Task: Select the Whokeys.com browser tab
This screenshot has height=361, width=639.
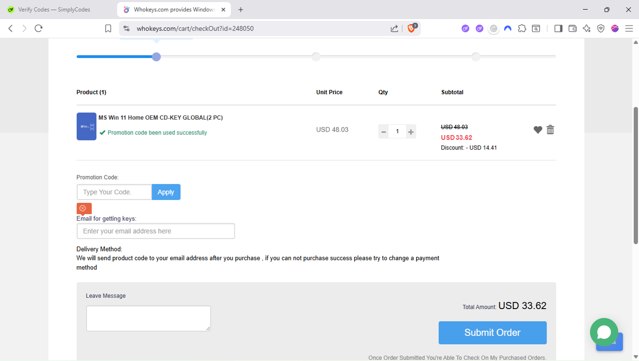Action: [x=173, y=9]
